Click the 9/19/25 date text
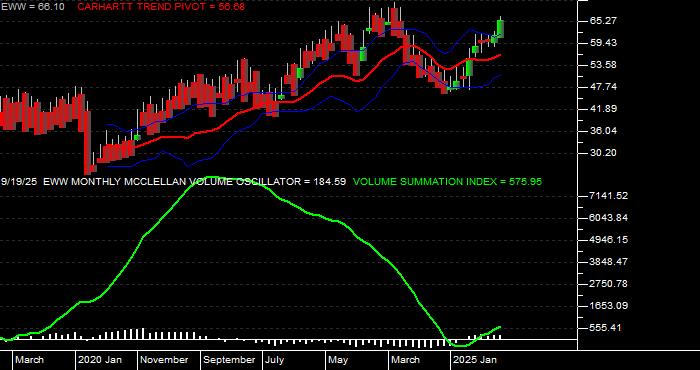Image resolution: width=700 pixels, height=370 pixels. pyautogui.click(x=19, y=182)
